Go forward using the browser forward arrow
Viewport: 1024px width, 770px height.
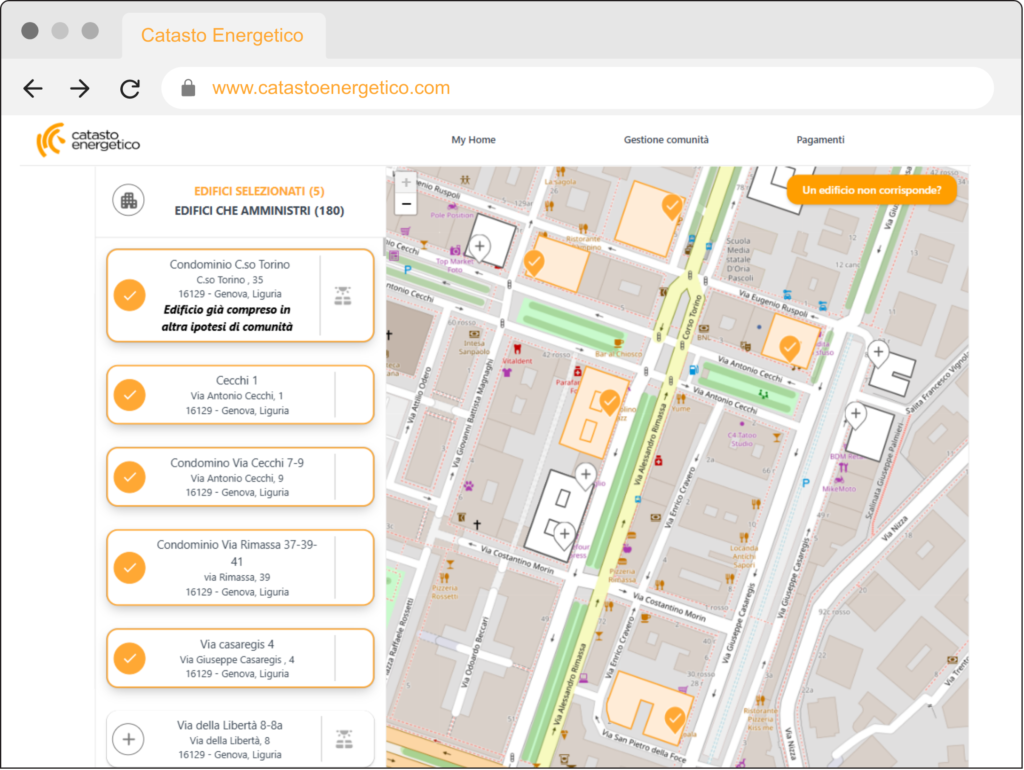80,89
